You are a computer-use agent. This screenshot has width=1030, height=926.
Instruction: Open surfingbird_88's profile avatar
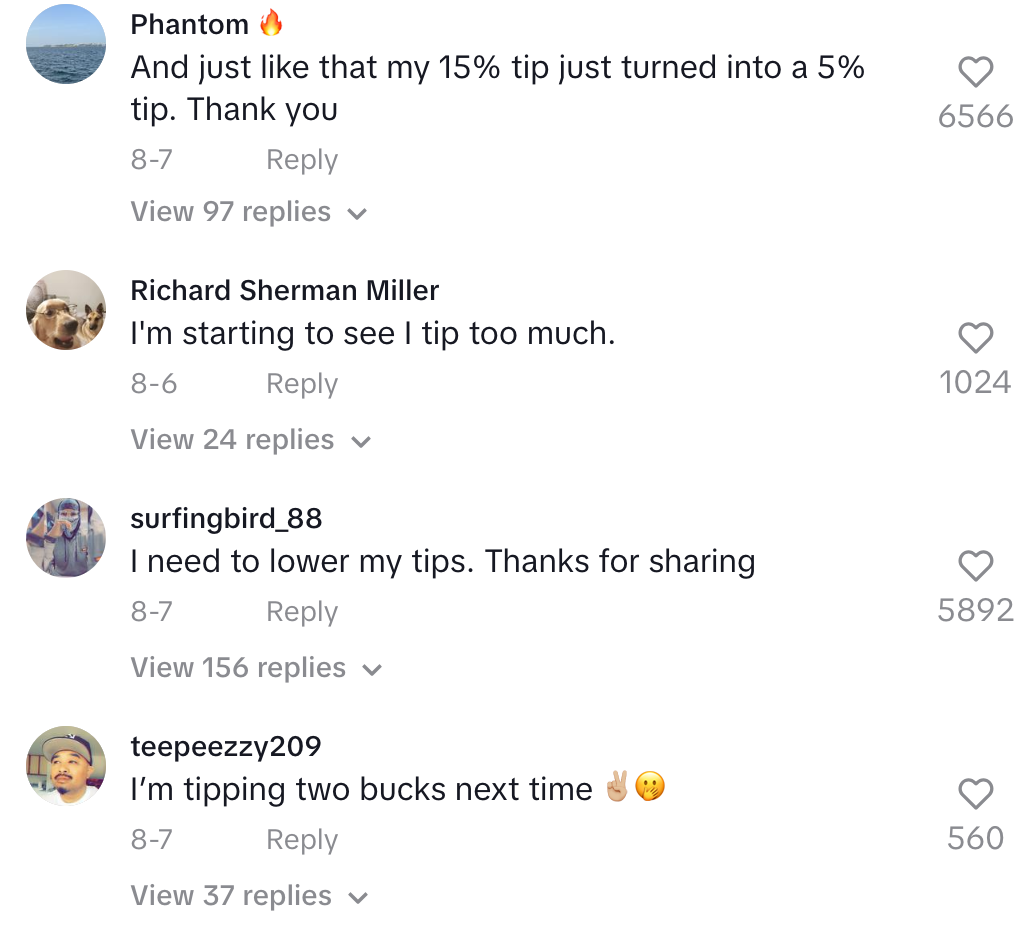point(66,538)
